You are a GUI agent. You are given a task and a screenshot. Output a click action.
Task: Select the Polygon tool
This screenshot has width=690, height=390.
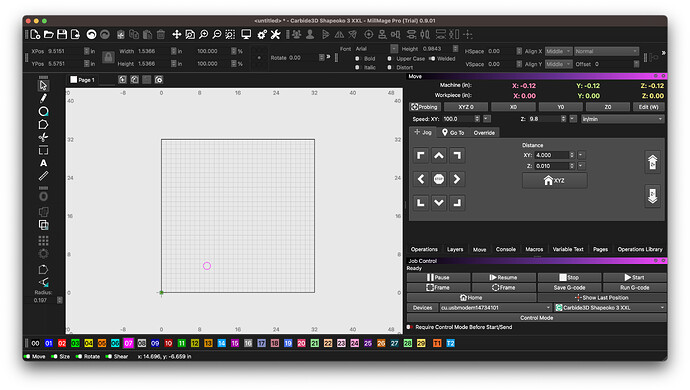coord(43,125)
